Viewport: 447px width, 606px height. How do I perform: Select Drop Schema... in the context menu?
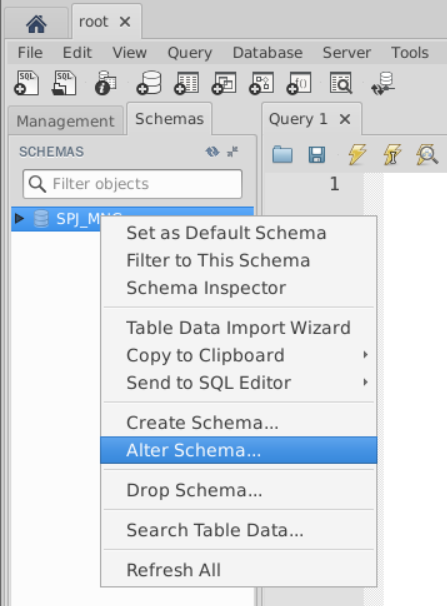click(238, 490)
